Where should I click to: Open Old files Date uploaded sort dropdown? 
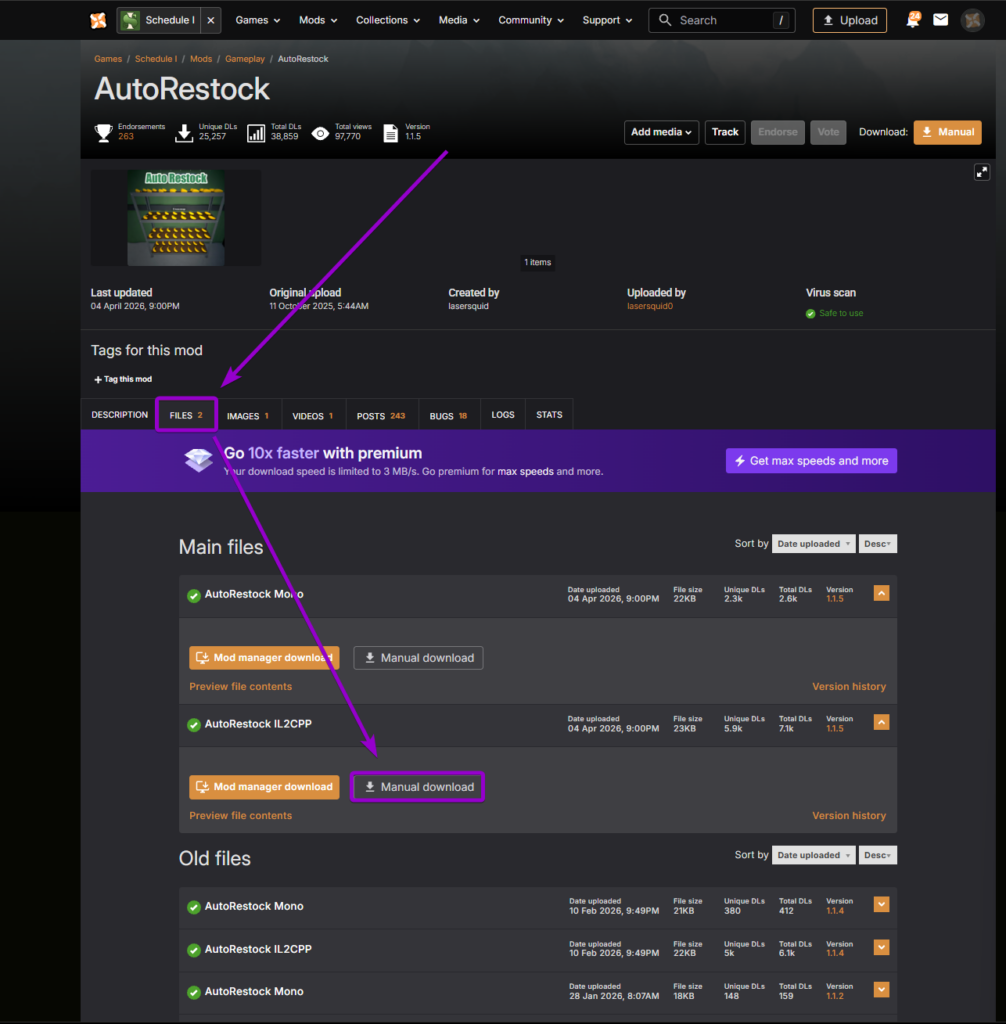coord(813,855)
